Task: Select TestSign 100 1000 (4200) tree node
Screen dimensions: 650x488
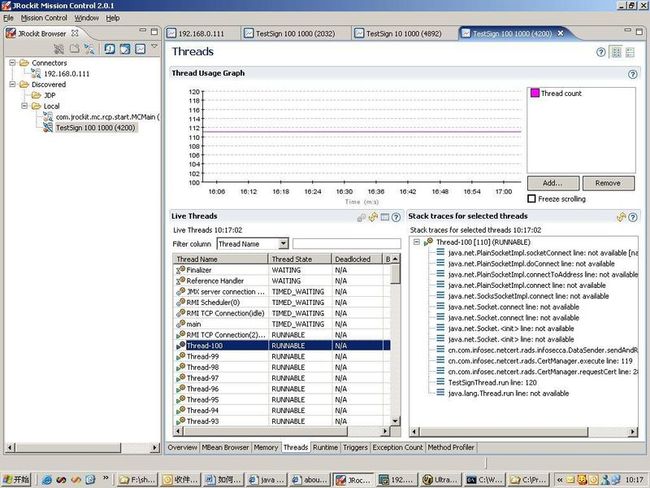Action: click(x=96, y=128)
